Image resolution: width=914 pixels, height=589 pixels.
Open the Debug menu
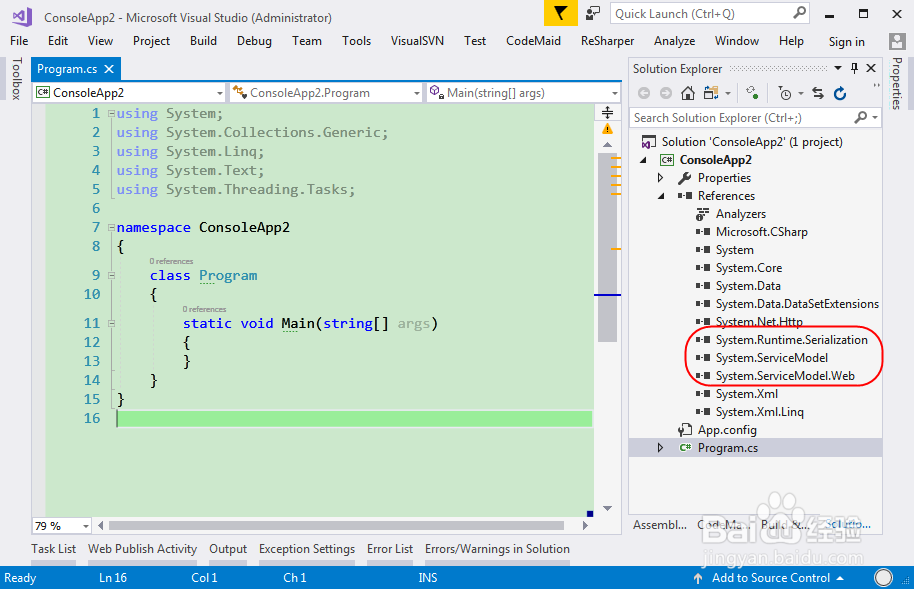pos(254,41)
